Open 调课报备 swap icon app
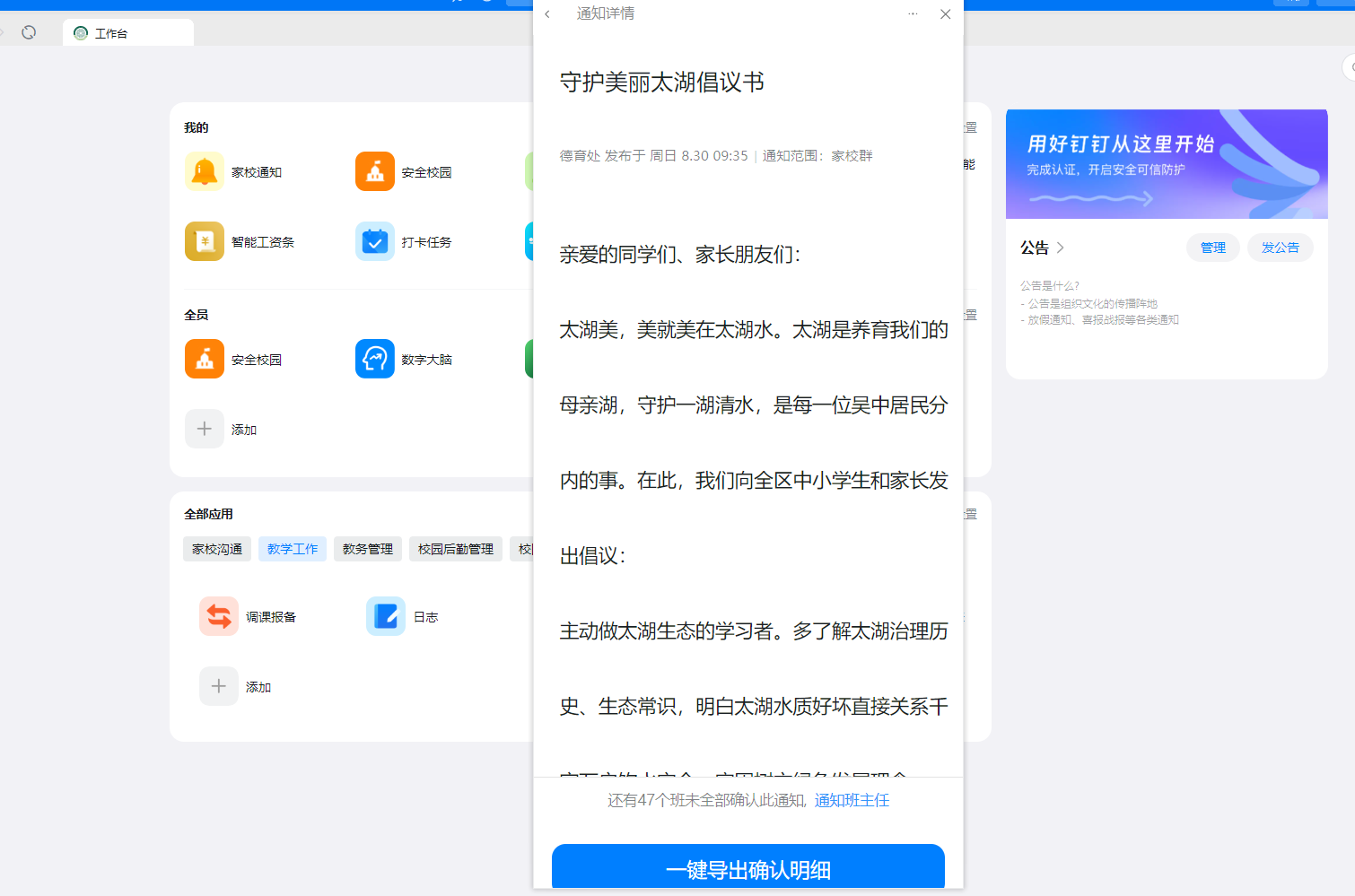1355x896 pixels. click(x=218, y=616)
